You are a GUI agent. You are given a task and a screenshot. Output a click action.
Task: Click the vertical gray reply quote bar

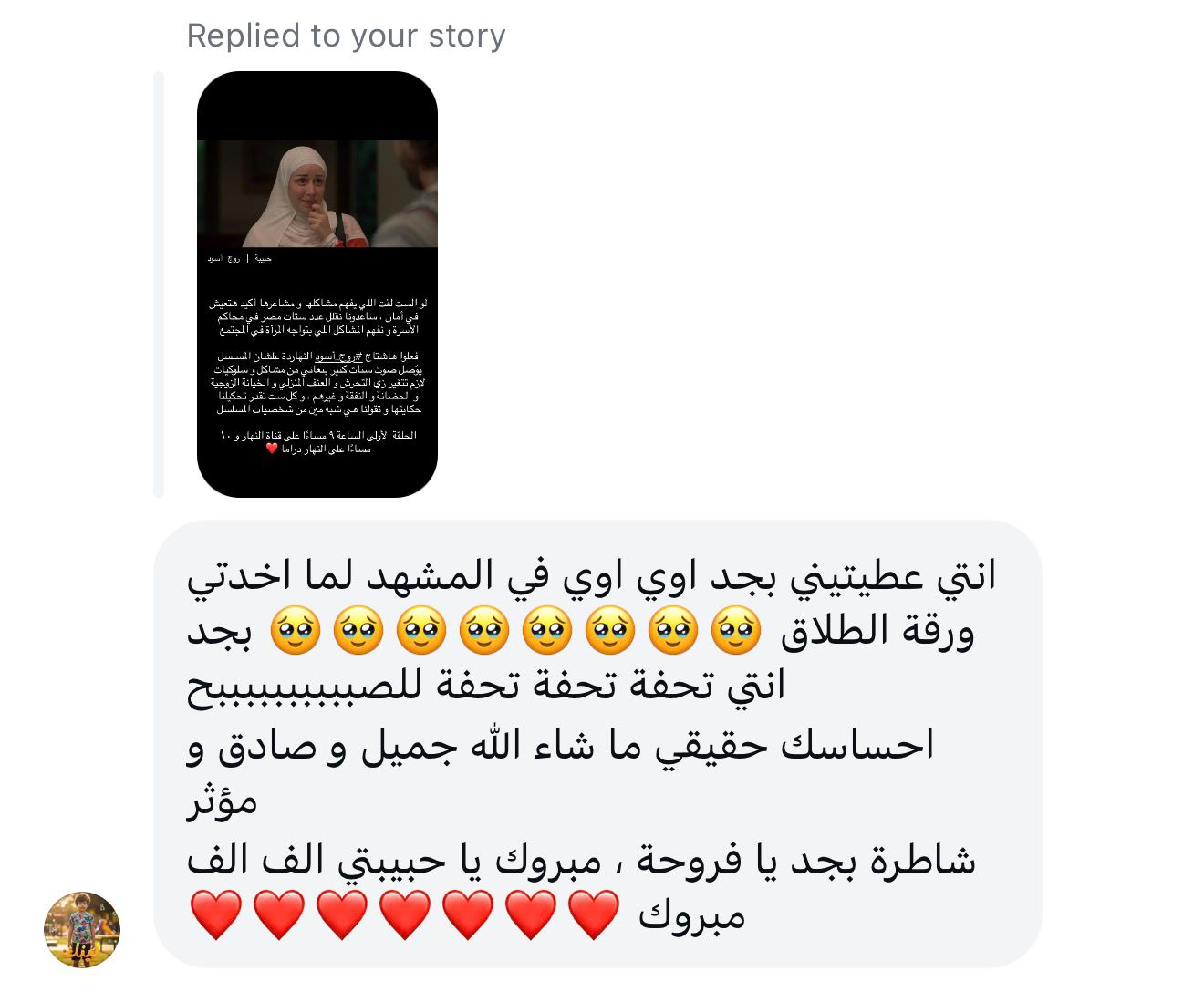point(159,284)
